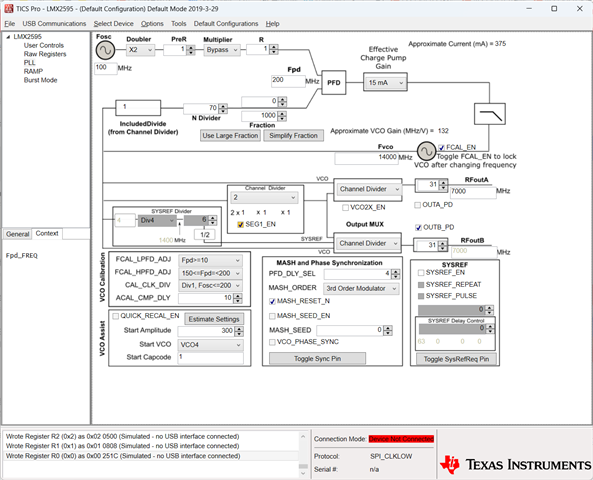
Task: Switch to the Context tab
Action: coord(47,233)
